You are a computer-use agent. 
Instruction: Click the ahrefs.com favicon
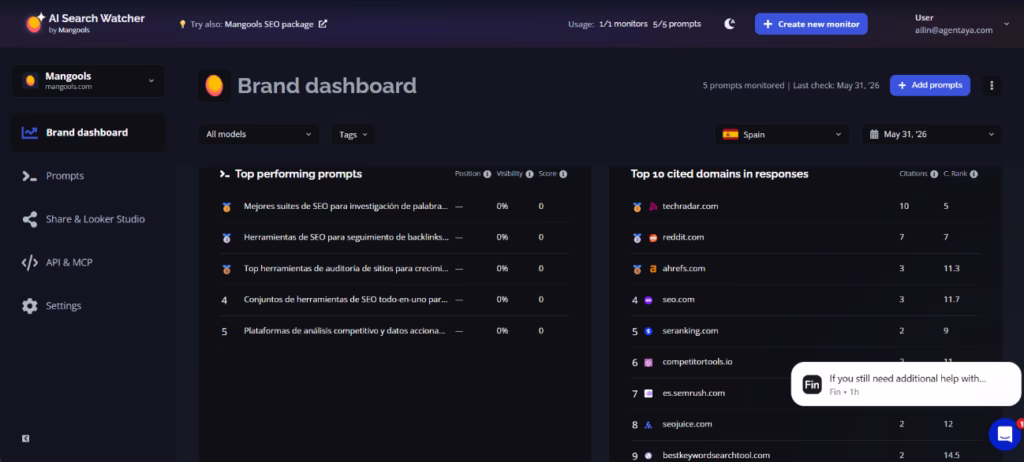pos(652,269)
